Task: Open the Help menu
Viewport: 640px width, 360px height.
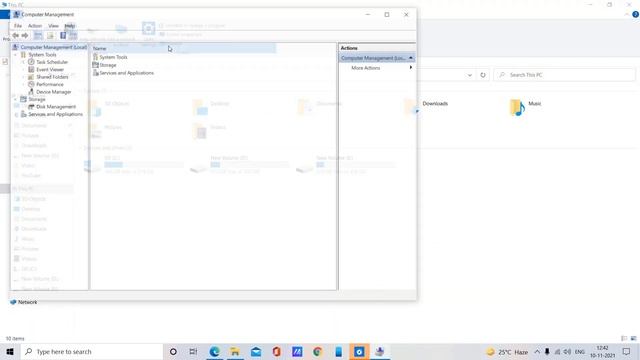Action: coord(70,26)
